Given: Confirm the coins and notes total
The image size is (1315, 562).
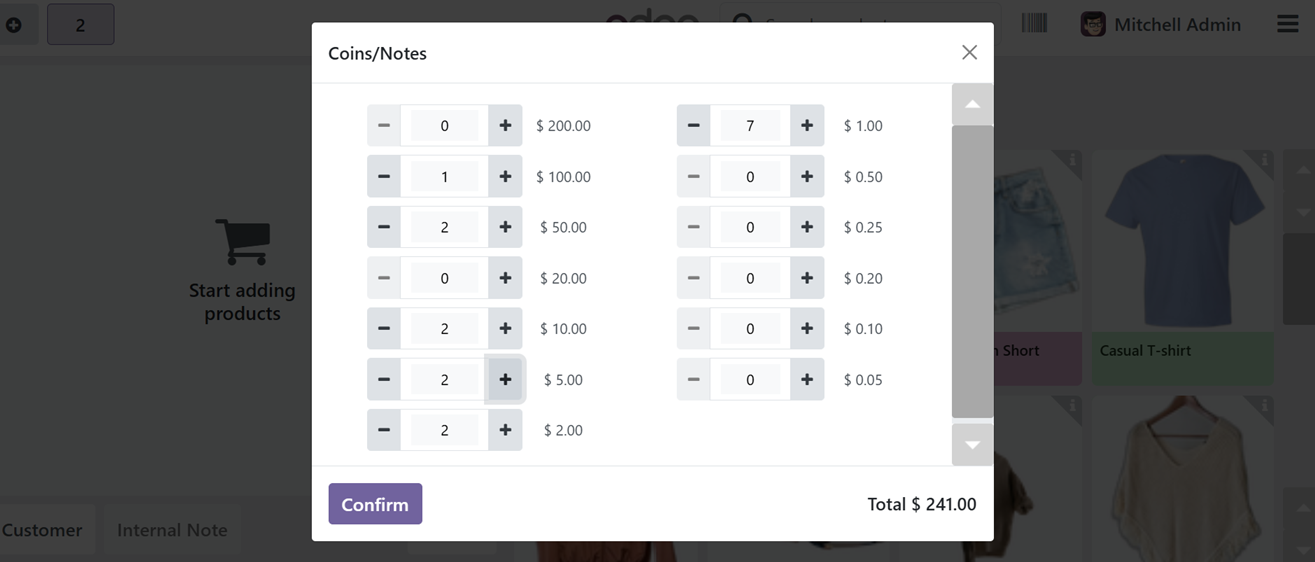Looking at the screenshot, I should tap(375, 504).
